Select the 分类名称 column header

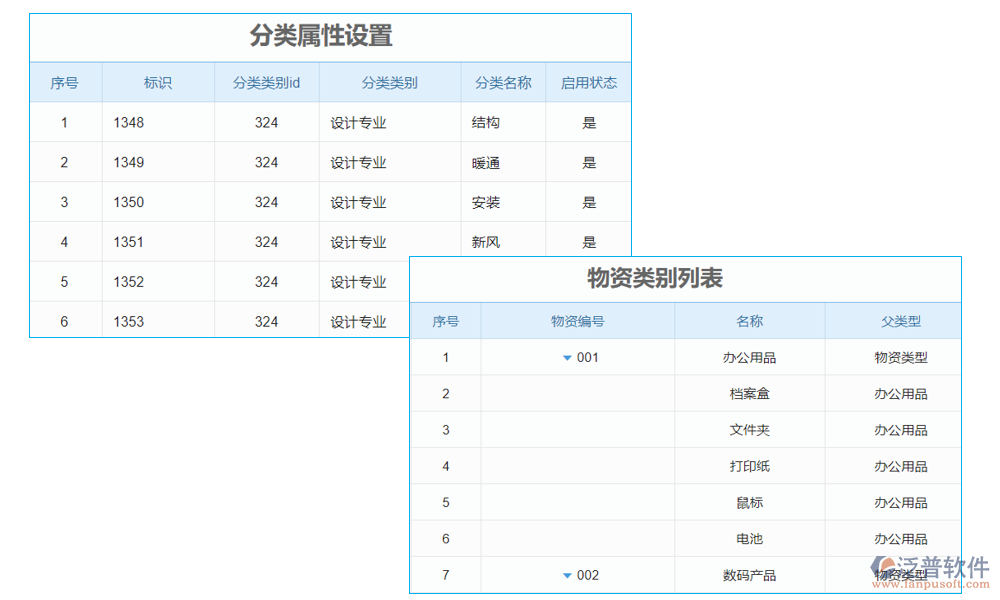(502, 82)
